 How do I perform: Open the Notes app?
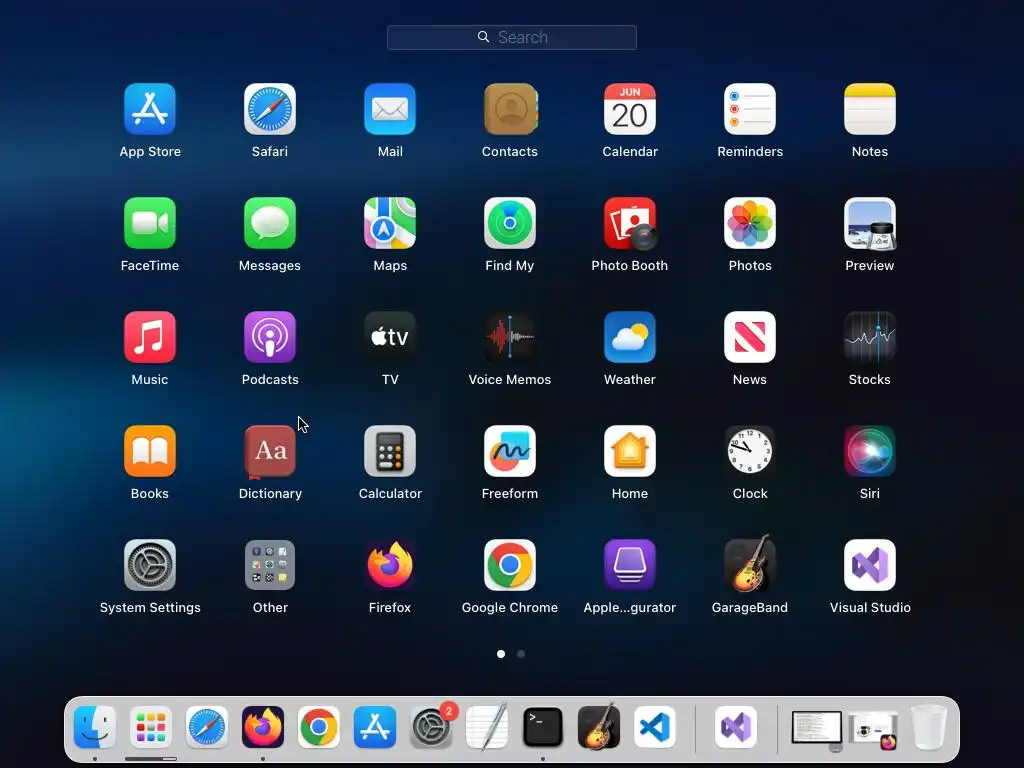click(x=870, y=109)
